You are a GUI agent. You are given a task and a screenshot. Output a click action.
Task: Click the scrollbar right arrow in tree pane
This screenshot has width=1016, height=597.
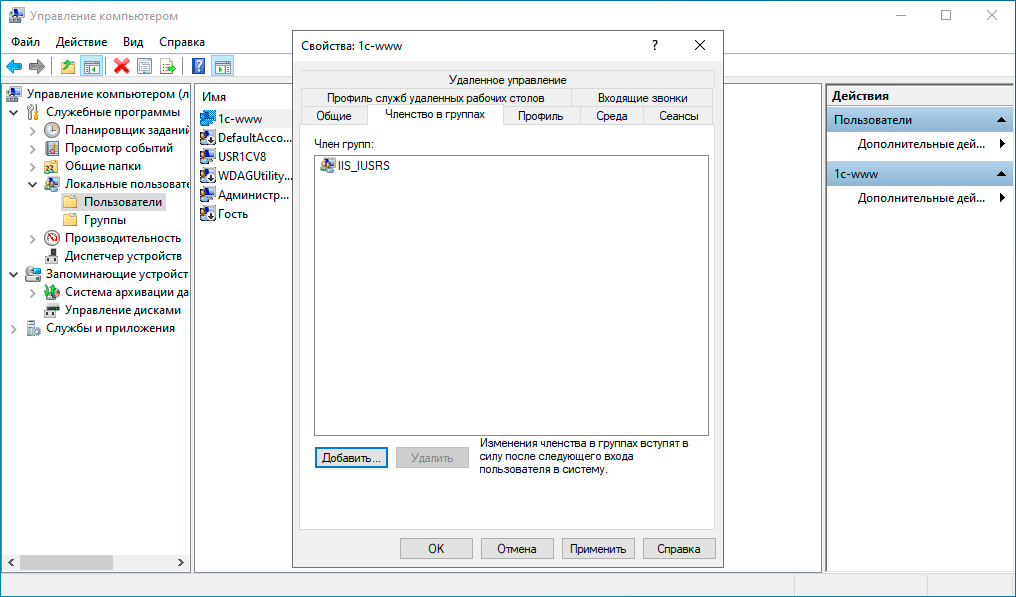pyautogui.click(x=181, y=562)
